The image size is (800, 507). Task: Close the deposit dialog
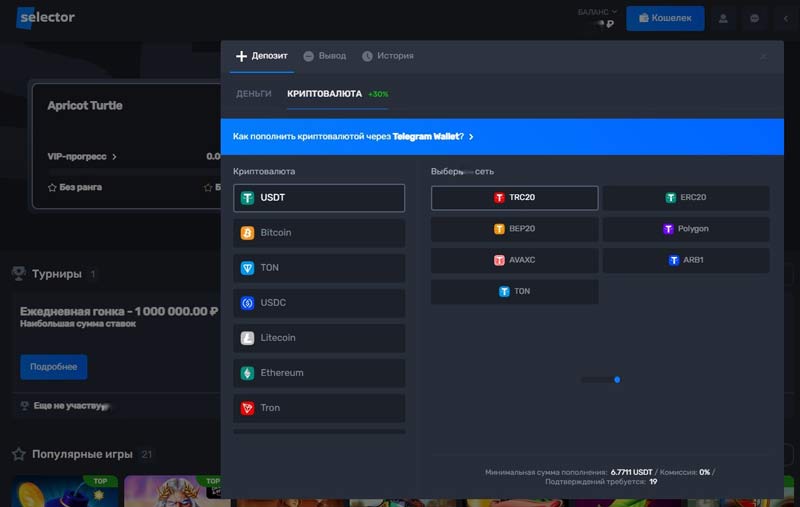(x=764, y=57)
